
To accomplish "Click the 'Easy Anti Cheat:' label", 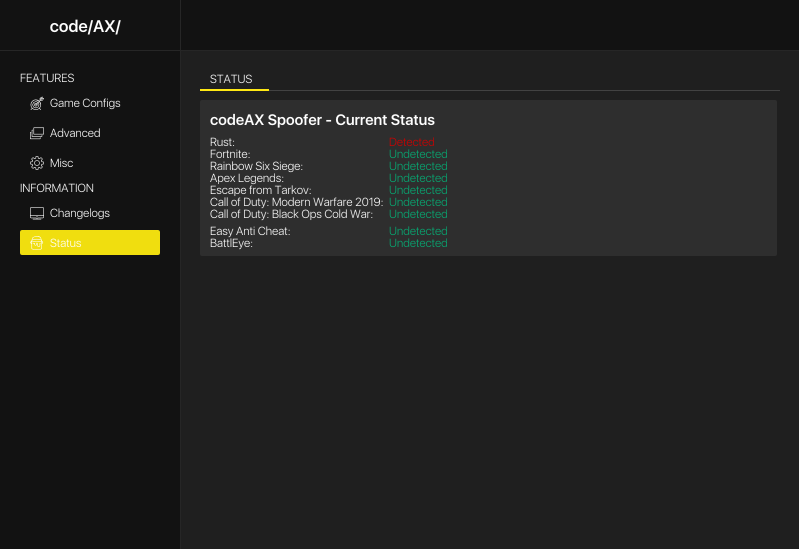I will point(250,231).
